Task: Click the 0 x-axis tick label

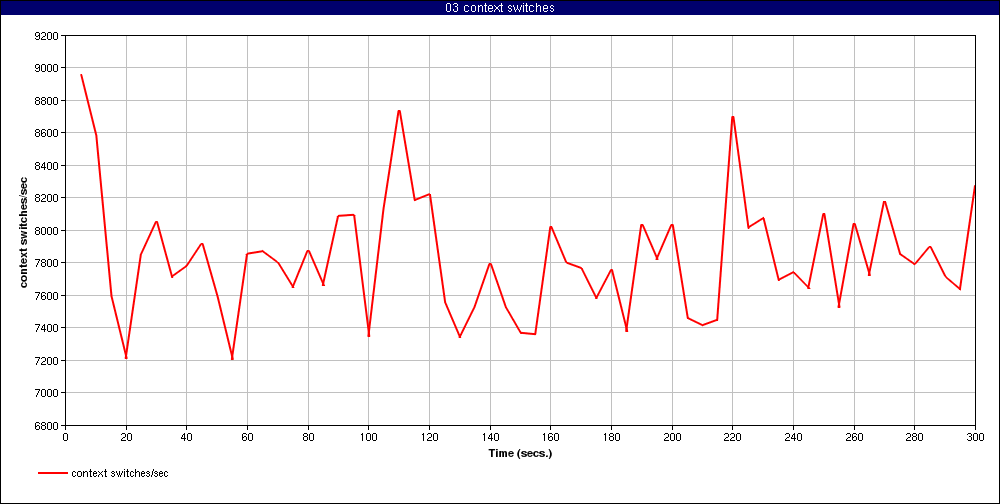Action: coord(66,438)
